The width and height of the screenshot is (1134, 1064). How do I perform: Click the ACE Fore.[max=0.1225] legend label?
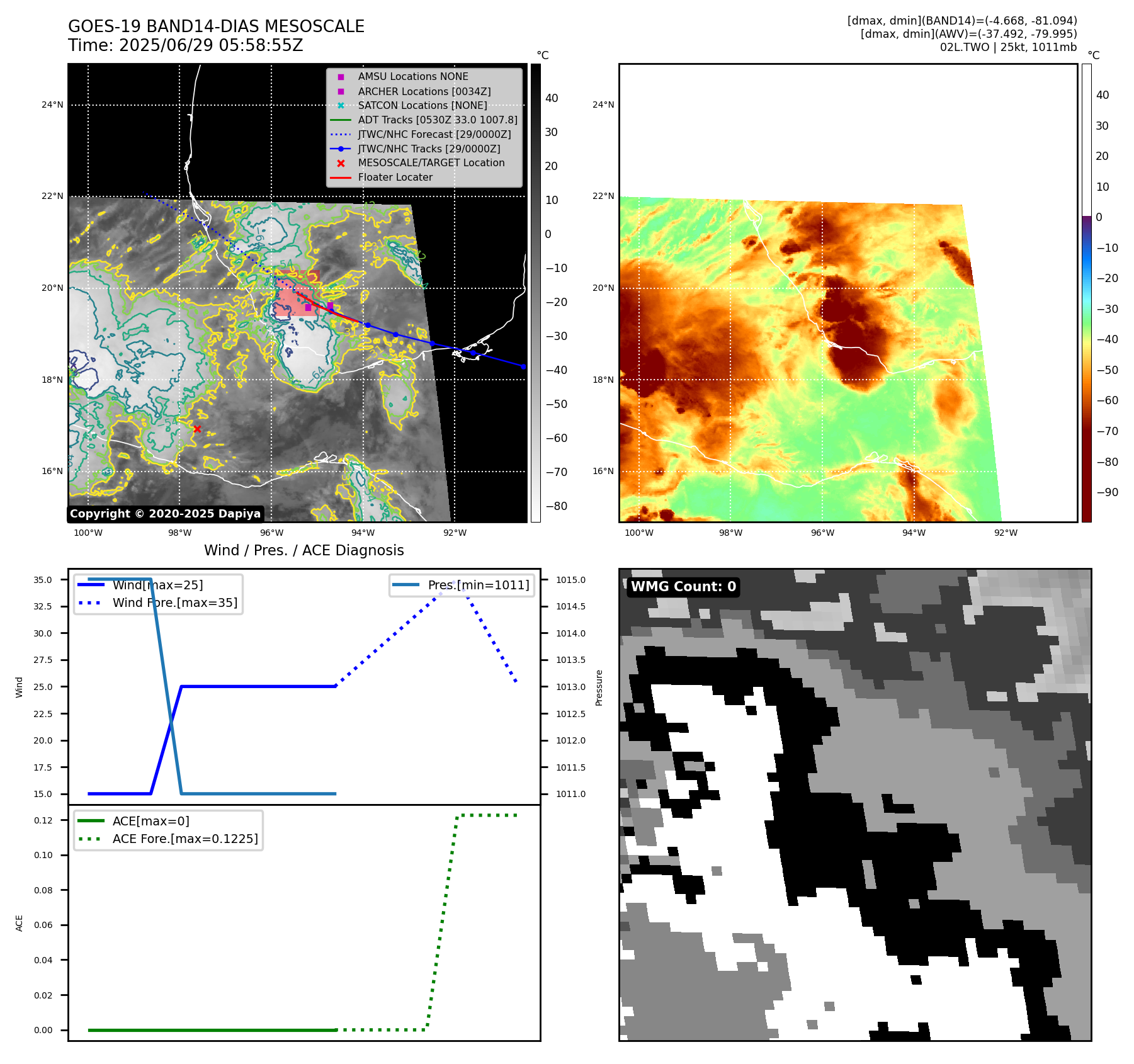185,839
